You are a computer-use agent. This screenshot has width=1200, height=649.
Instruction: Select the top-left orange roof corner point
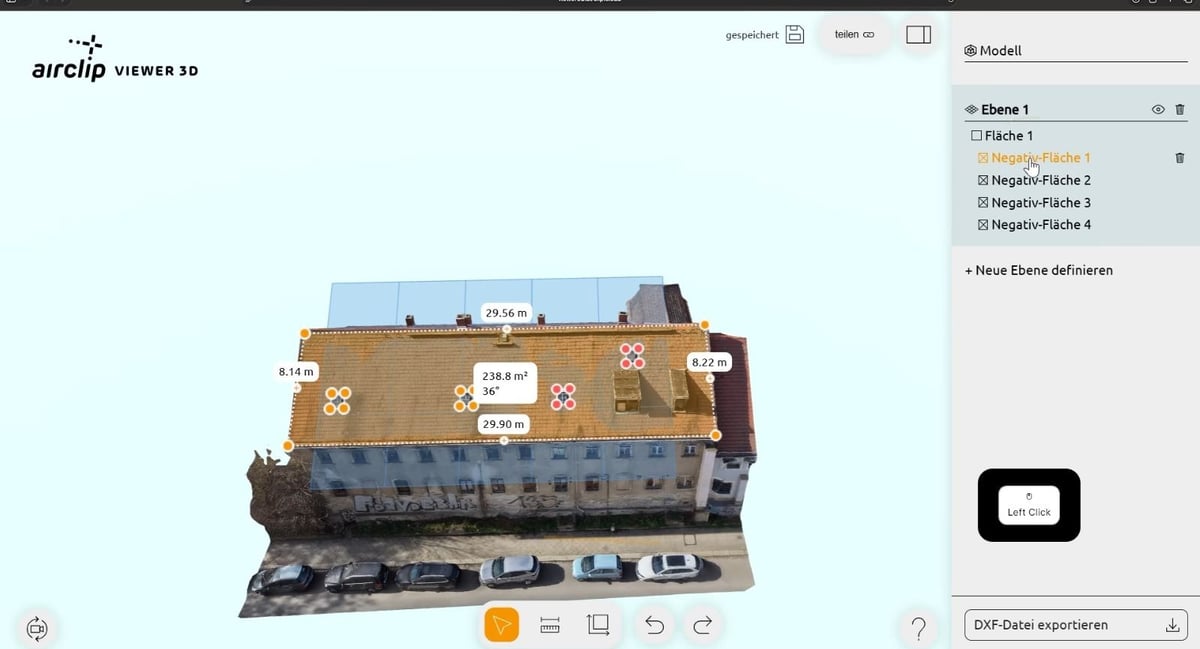point(305,334)
